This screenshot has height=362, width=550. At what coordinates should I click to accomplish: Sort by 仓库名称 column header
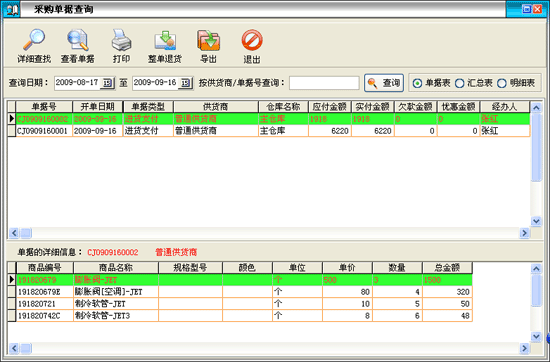click(x=283, y=107)
